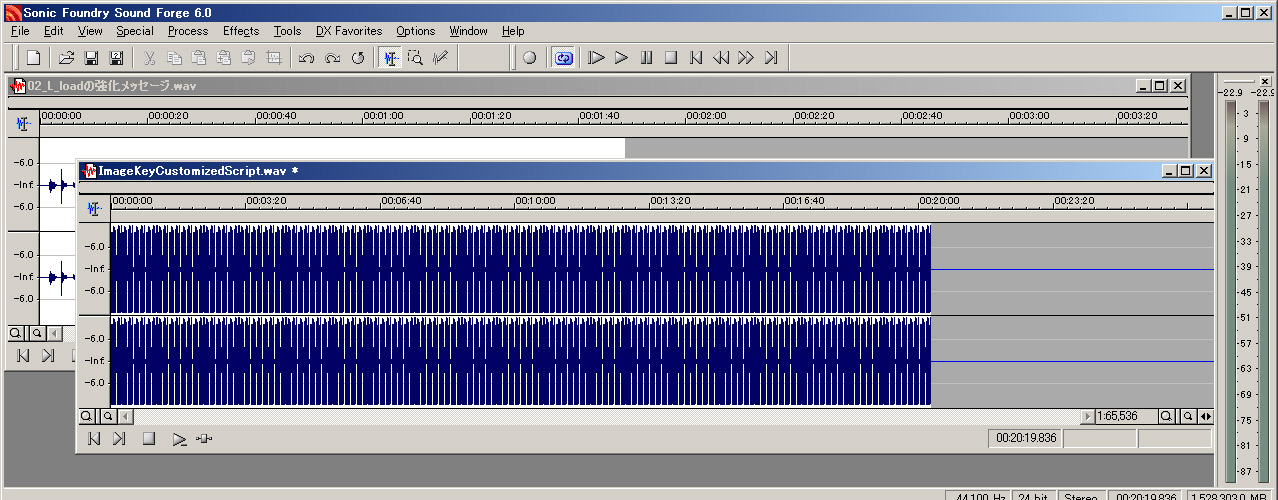Click Go to Start in 02_L_load window playbar
Image resolution: width=1278 pixels, height=500 pixels.
coord(22,355)
